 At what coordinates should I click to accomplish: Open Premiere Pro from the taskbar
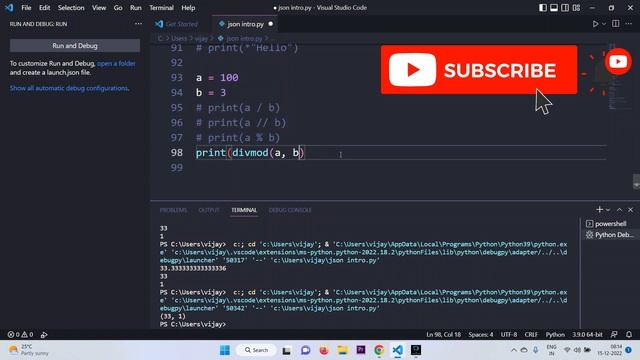(361, 350)
